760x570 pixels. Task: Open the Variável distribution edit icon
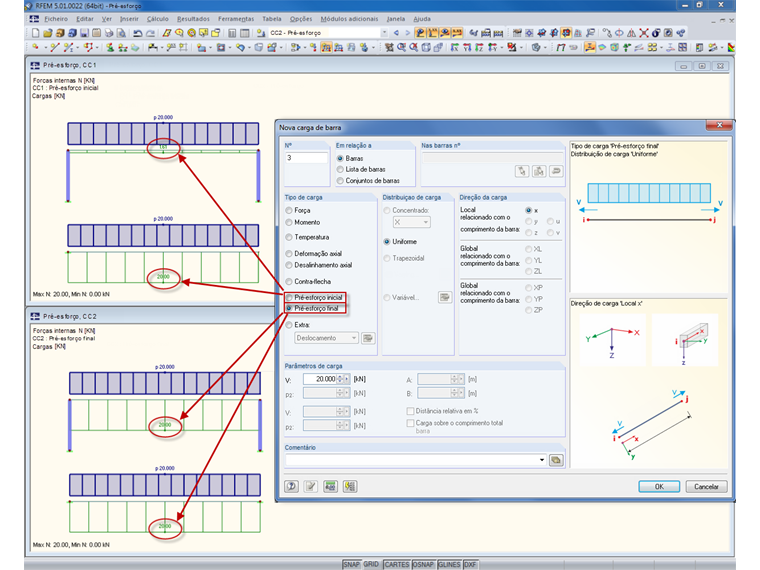(444, 297)
